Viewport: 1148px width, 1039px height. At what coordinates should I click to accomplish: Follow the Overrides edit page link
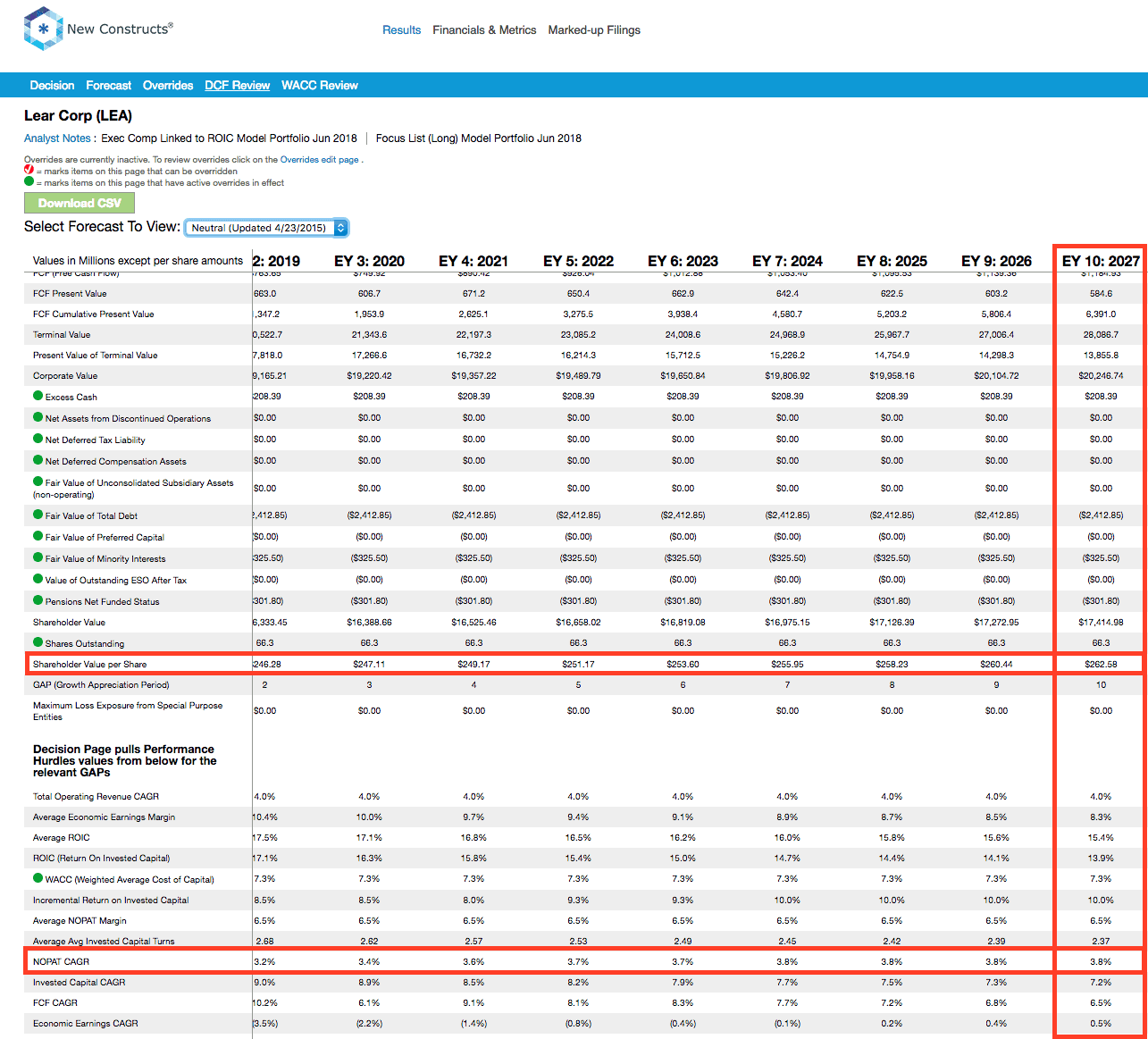320,160
